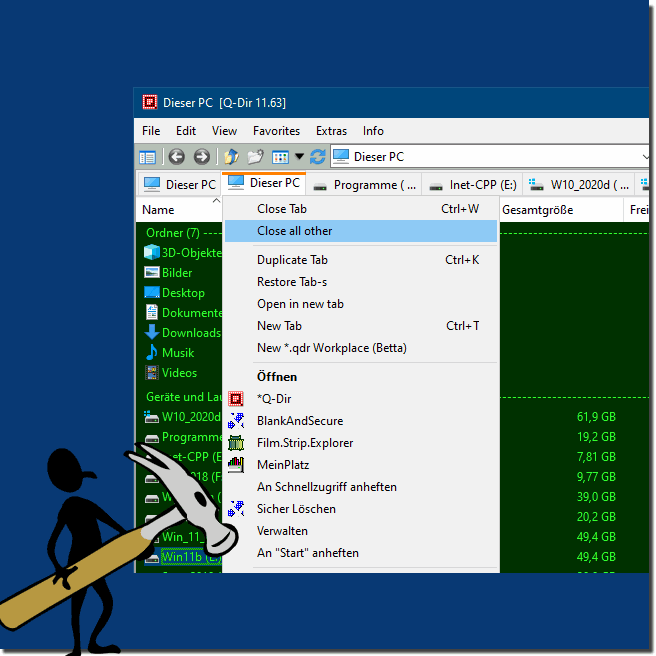Choose An Schnellzugriff anheften
The image size is (656, 656).
pyautogui.click(x=361, y=487)
